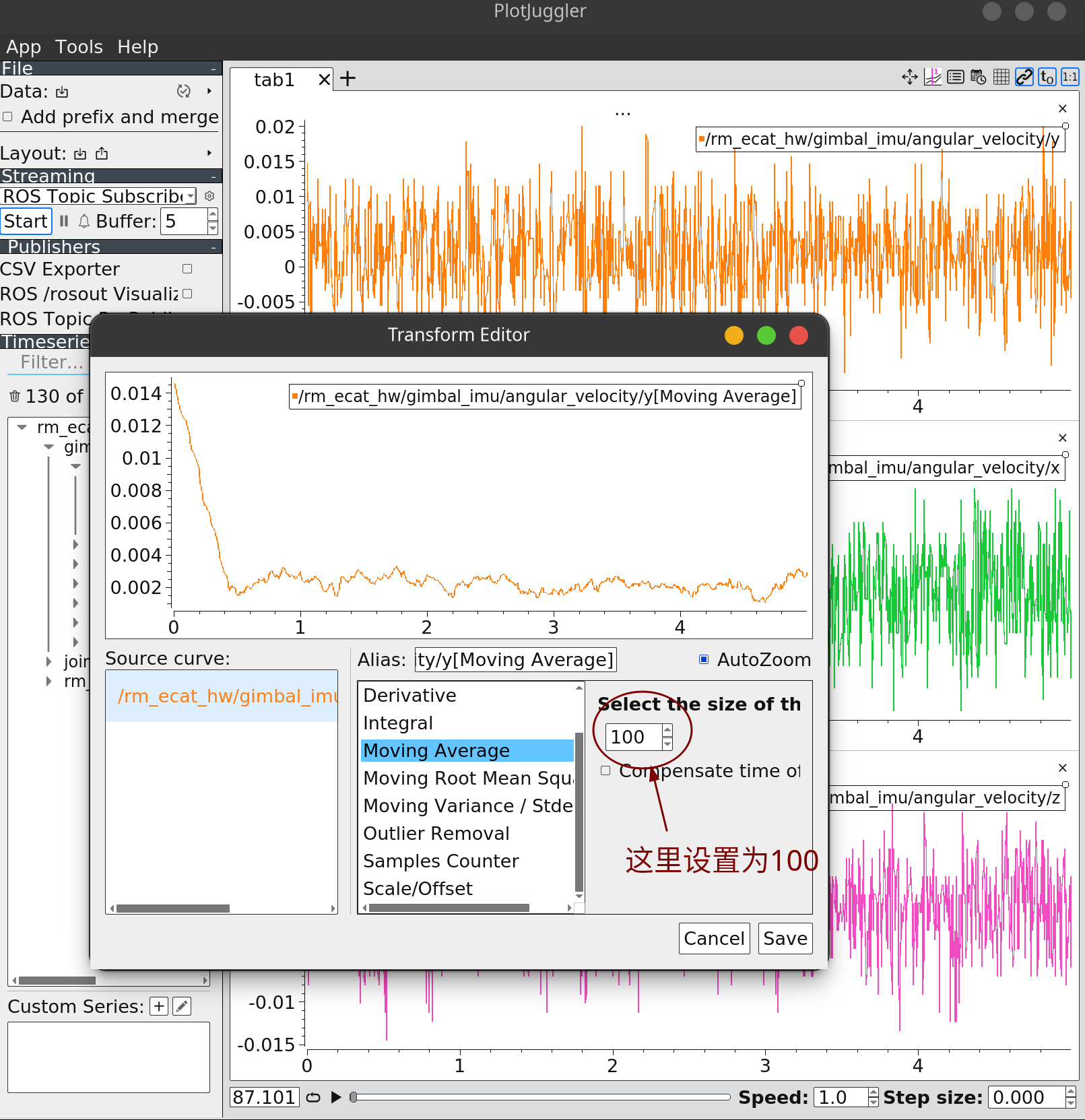The width and height of the screenshot is (1085, 1120).
Task: Click the Start streaming button
Action: 26,221
